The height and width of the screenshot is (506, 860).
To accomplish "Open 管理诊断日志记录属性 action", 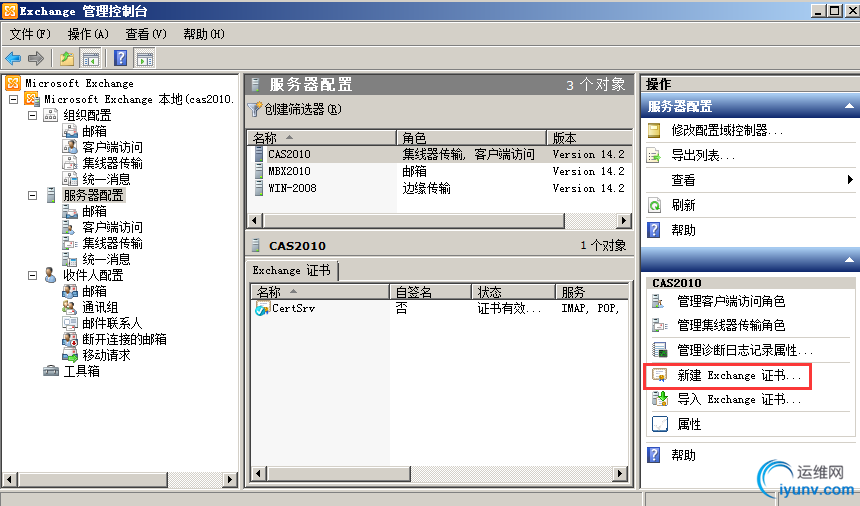I will [745, 350].
